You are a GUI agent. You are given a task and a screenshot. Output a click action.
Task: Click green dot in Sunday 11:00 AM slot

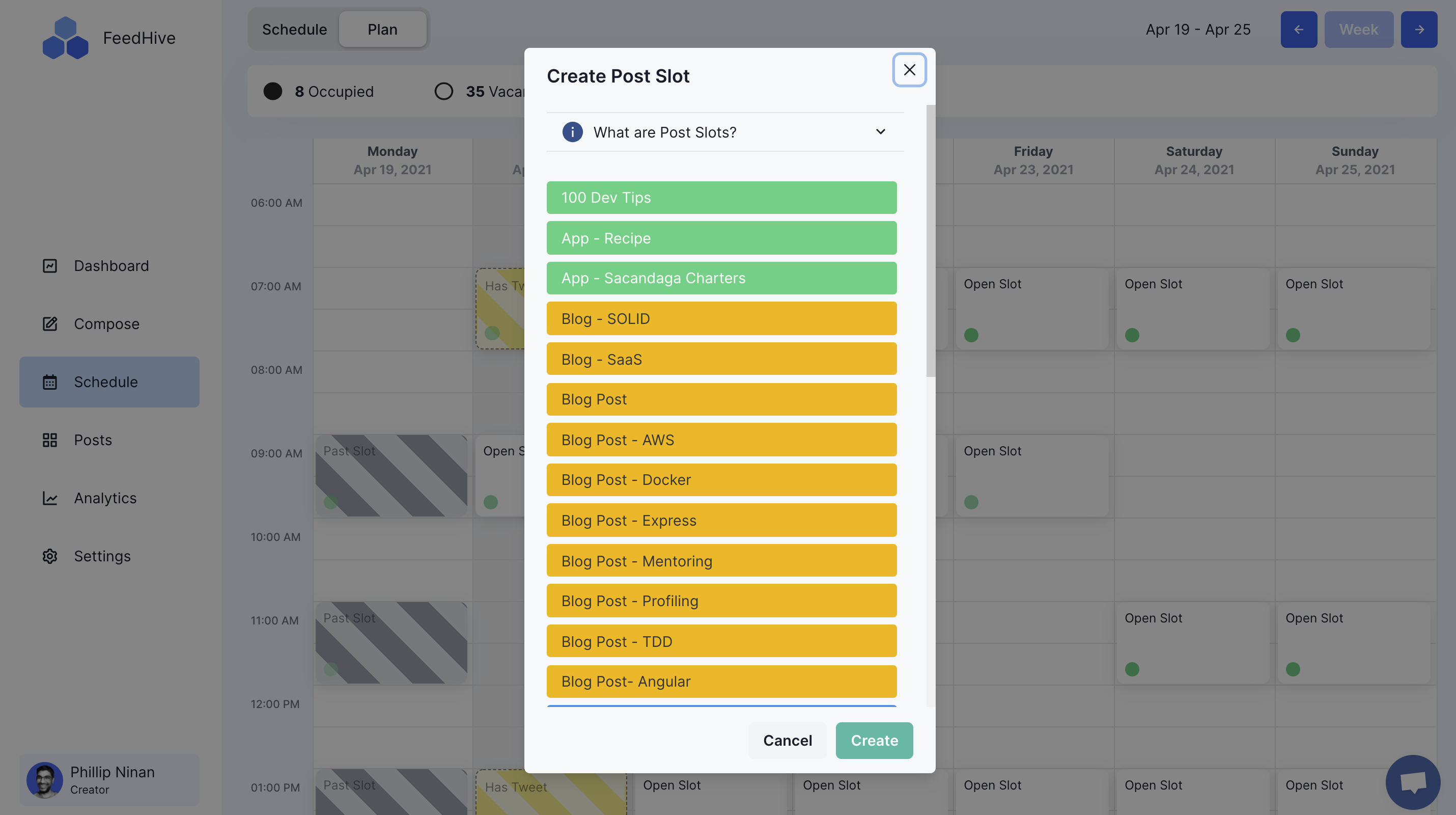click(x=1293, y=670)
